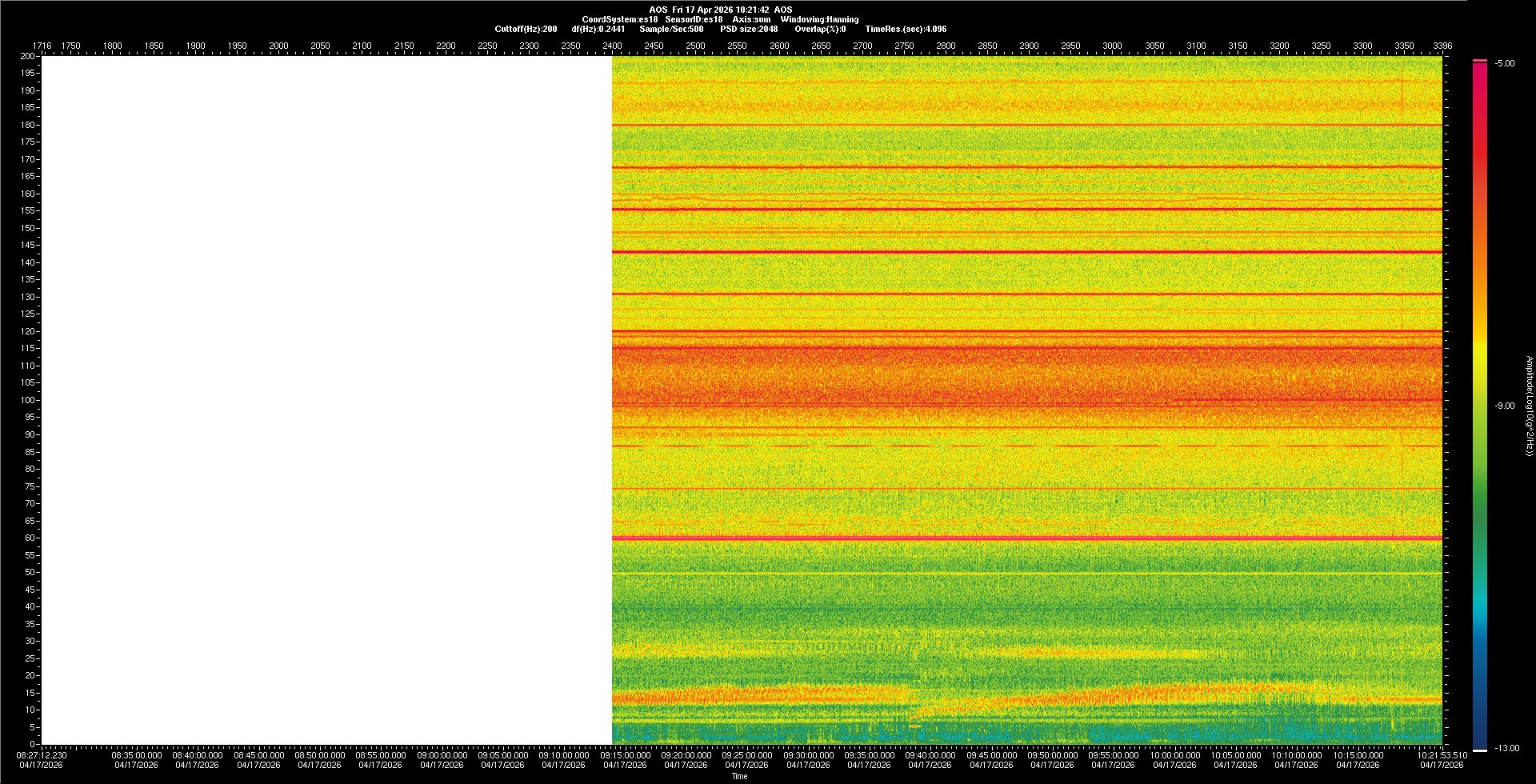Click the 100 Hz frequency axis label

click(x=27, y=400)
